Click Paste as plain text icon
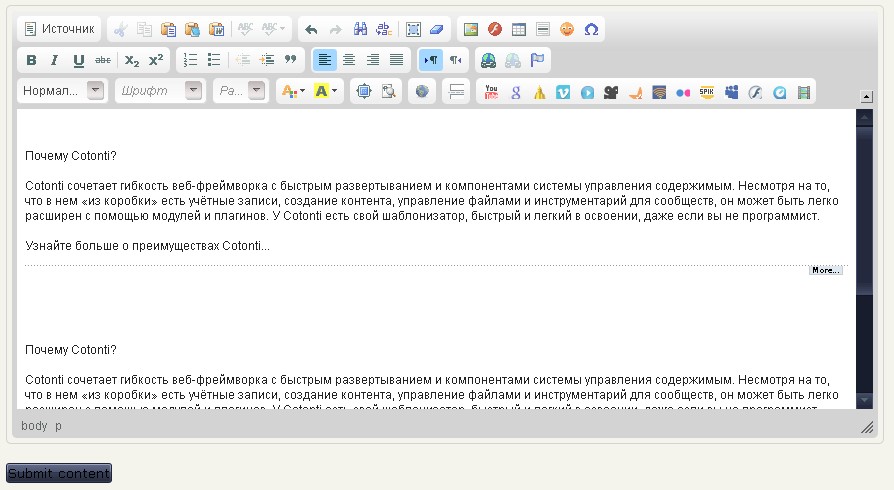The height and width of the screenshot is (490, 894). [x=192, y=29]
